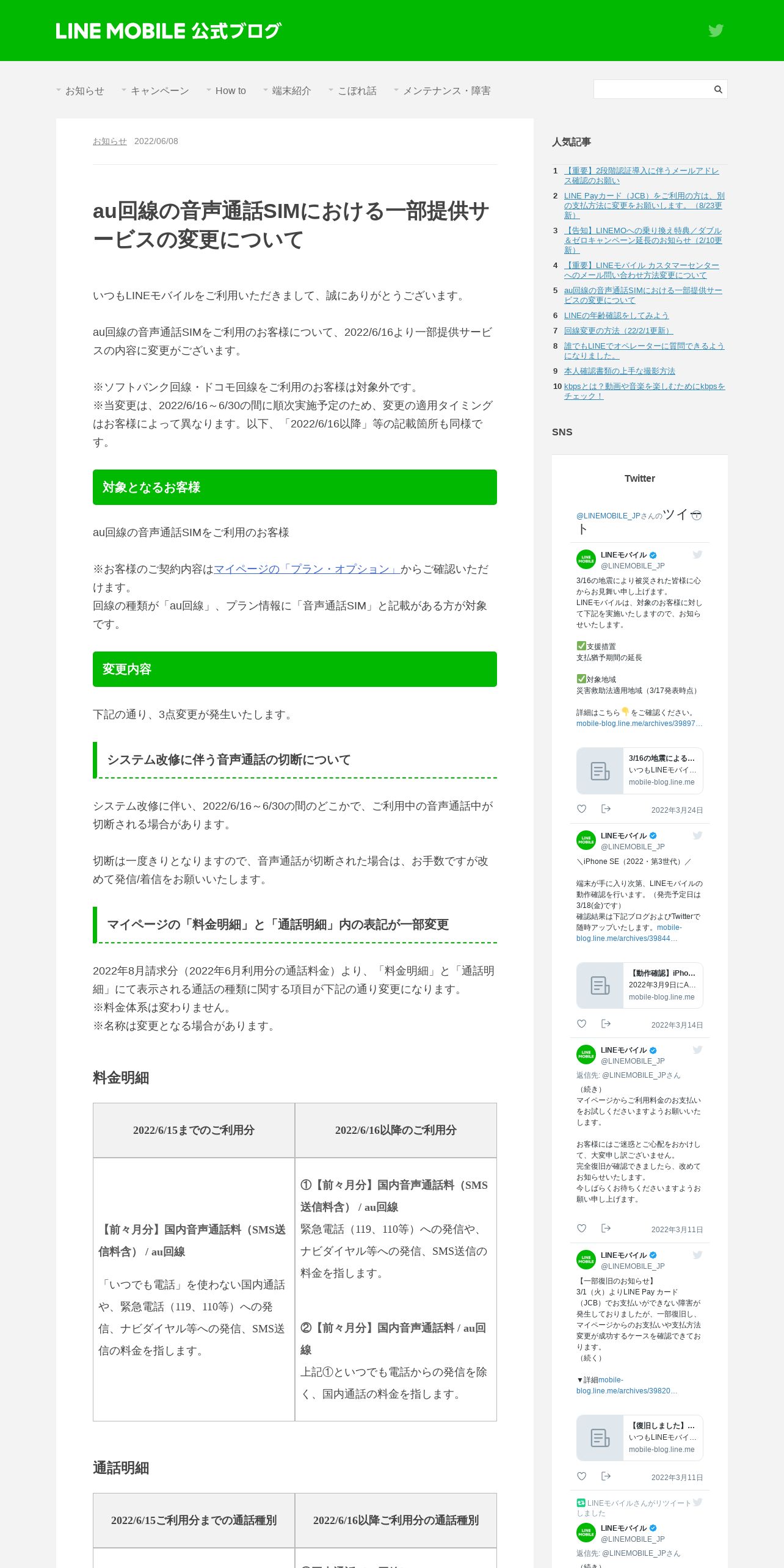The image size is (784, 1568).
Task: Open popular article 本人確認書類の上手な撮影方法
Action: pos(620,371)
